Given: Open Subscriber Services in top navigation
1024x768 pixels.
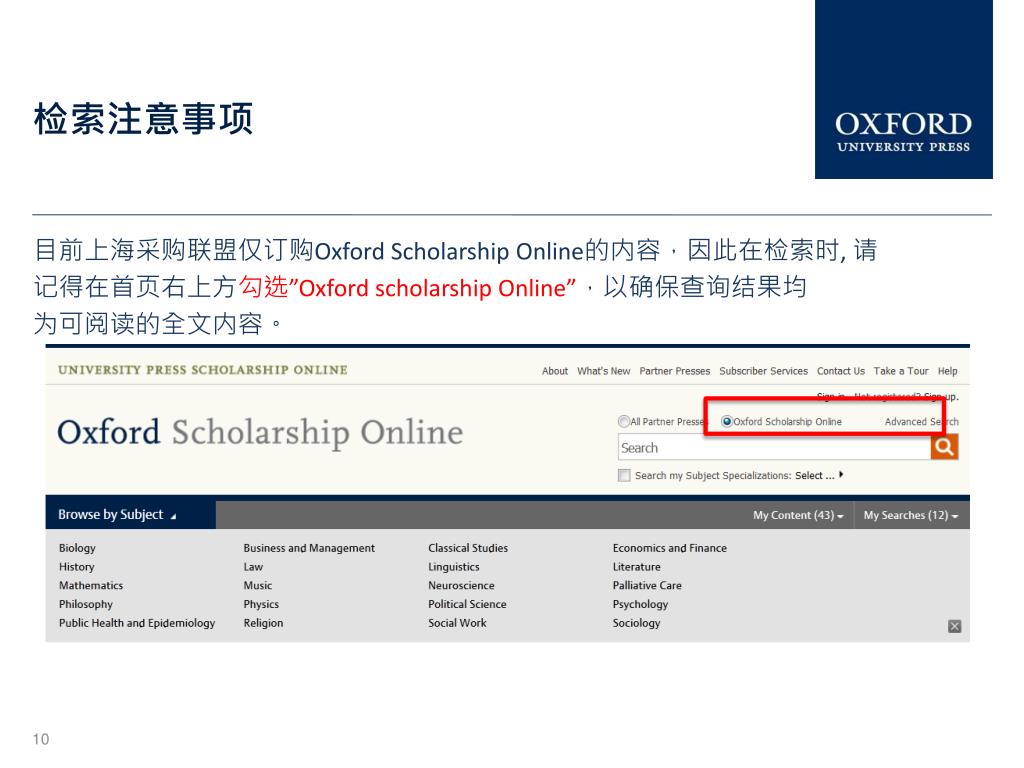Looking at the screenshot, I should click(x=763, y=371).
